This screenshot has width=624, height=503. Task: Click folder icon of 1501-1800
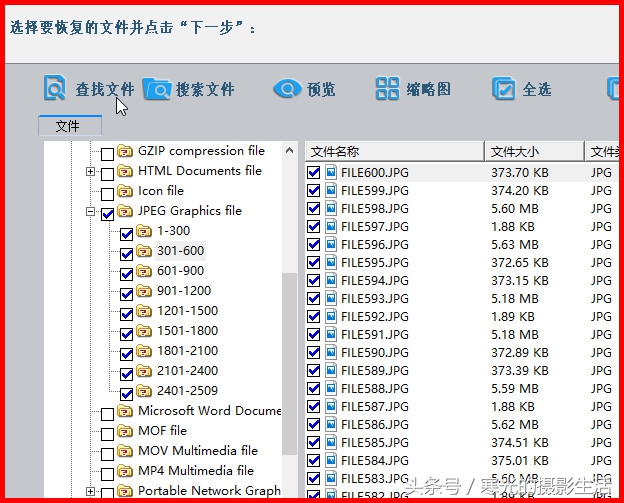pyautogui.click(x=144, y=331)
